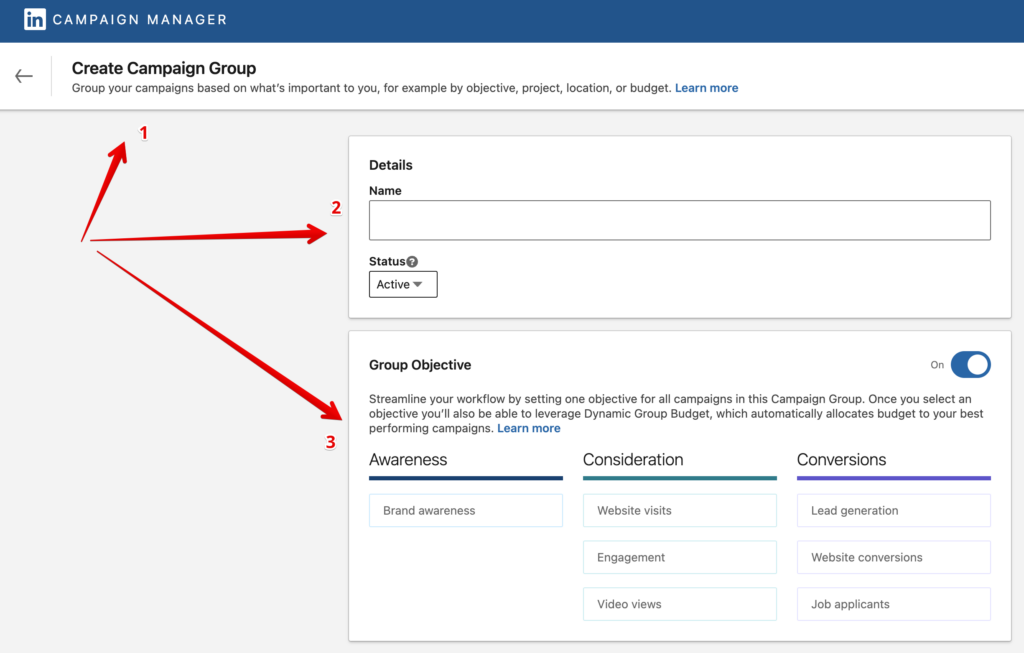Focus the campaign group Name field
1024x653 pixels.
point(679,220)
